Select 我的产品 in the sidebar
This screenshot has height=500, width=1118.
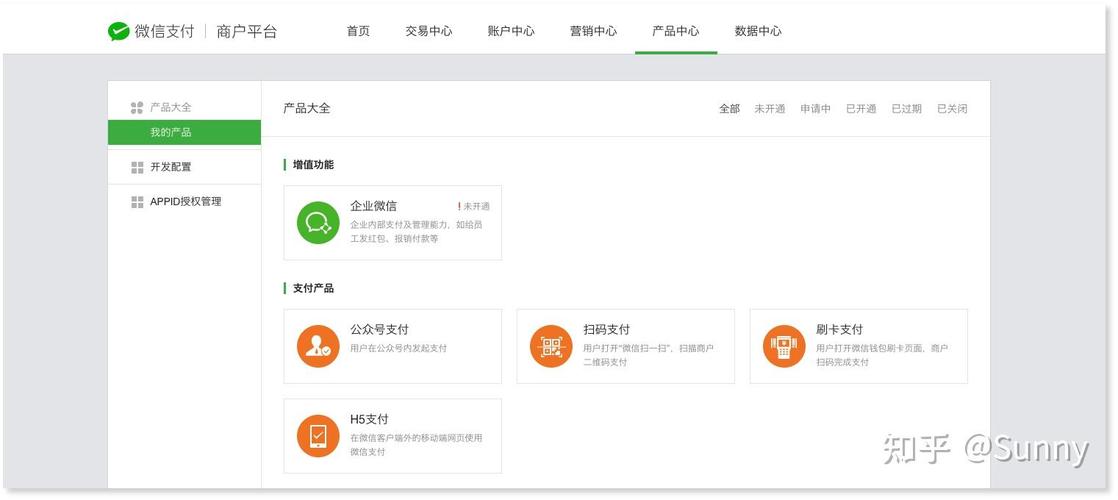tap(185, 133)
